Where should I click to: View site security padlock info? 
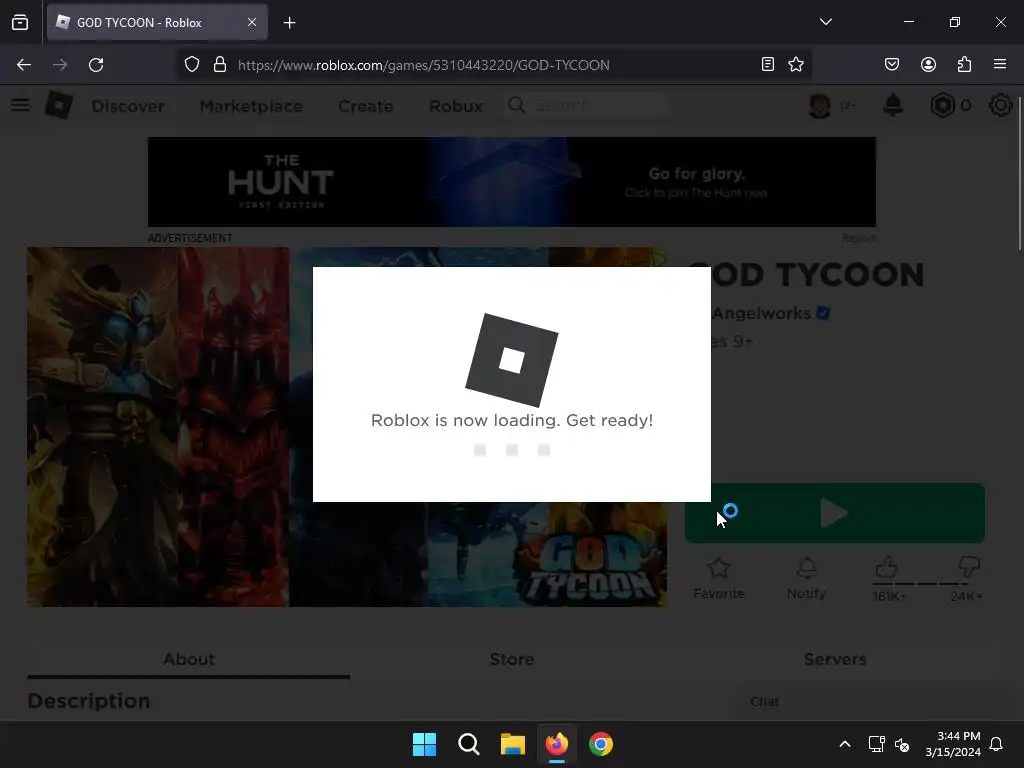[220, 65]
